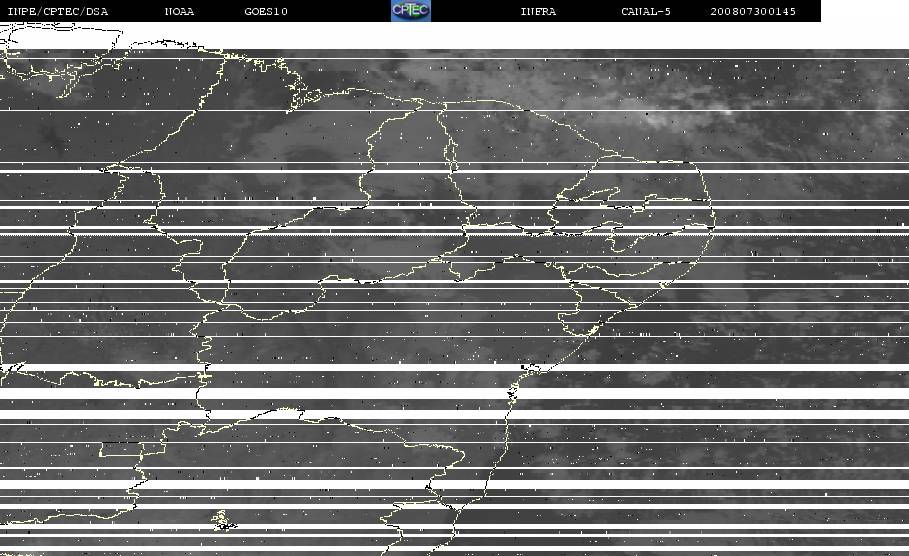This screenshot has height=556, width=909.
Task: Click the peninsula outline on north coast
Action: tap(304, 99)
